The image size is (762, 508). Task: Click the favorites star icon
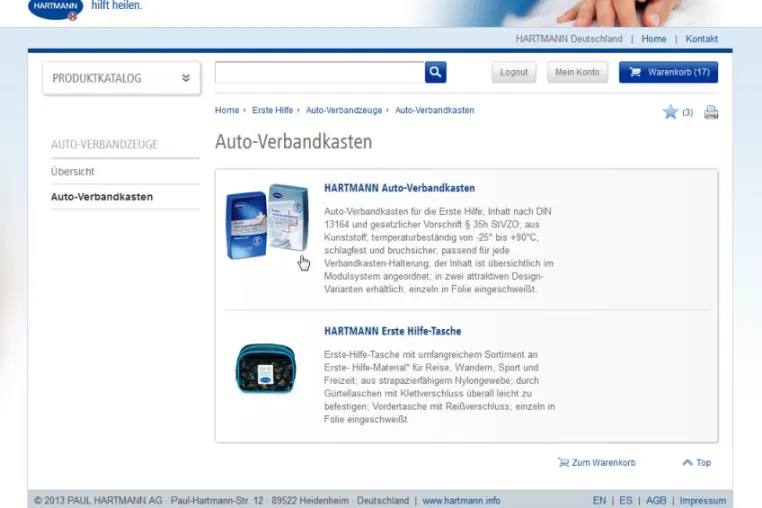click(670, 112)
